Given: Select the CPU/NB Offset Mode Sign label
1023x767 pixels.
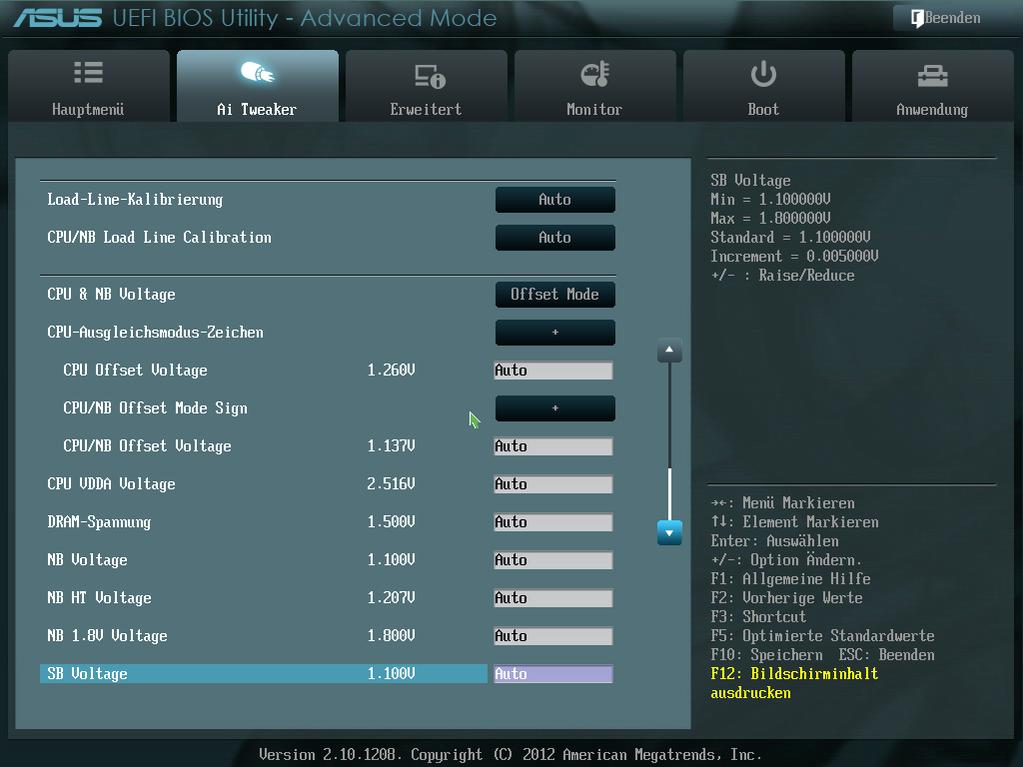Looking at the screenshot, I should pyautogui.click(x=155, y=408).
